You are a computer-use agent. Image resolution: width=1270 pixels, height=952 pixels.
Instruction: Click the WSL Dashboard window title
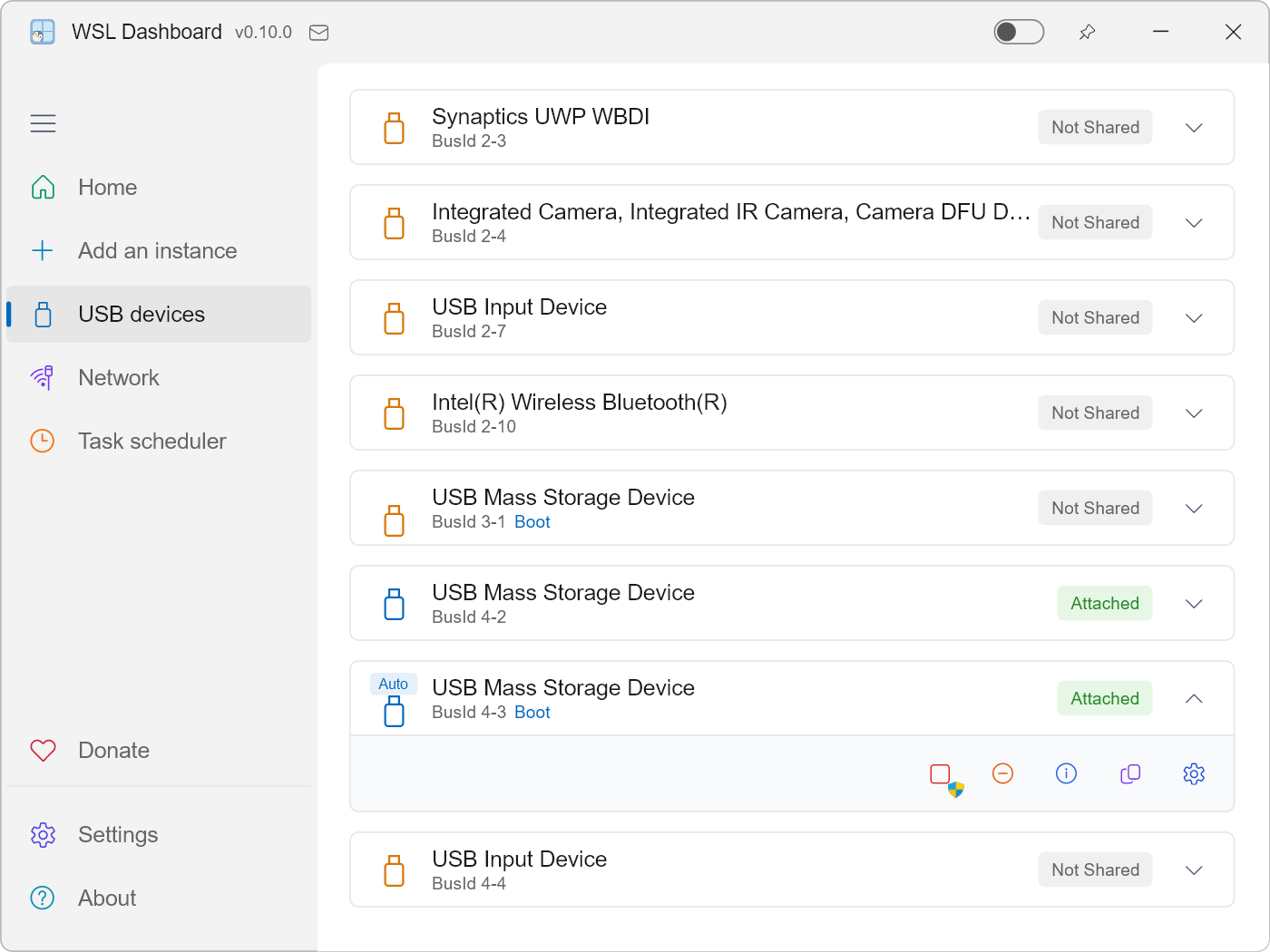click(x=147, y=32)
